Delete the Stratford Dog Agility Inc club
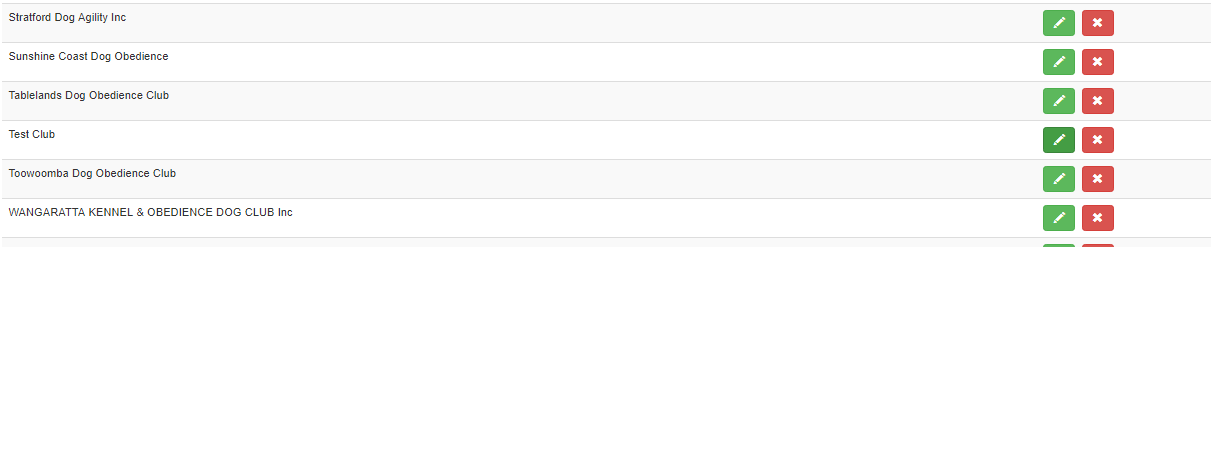Image resolution: width=1211 pixels, height=460 pixels. pyautogui.click(x=1098, y=23)
